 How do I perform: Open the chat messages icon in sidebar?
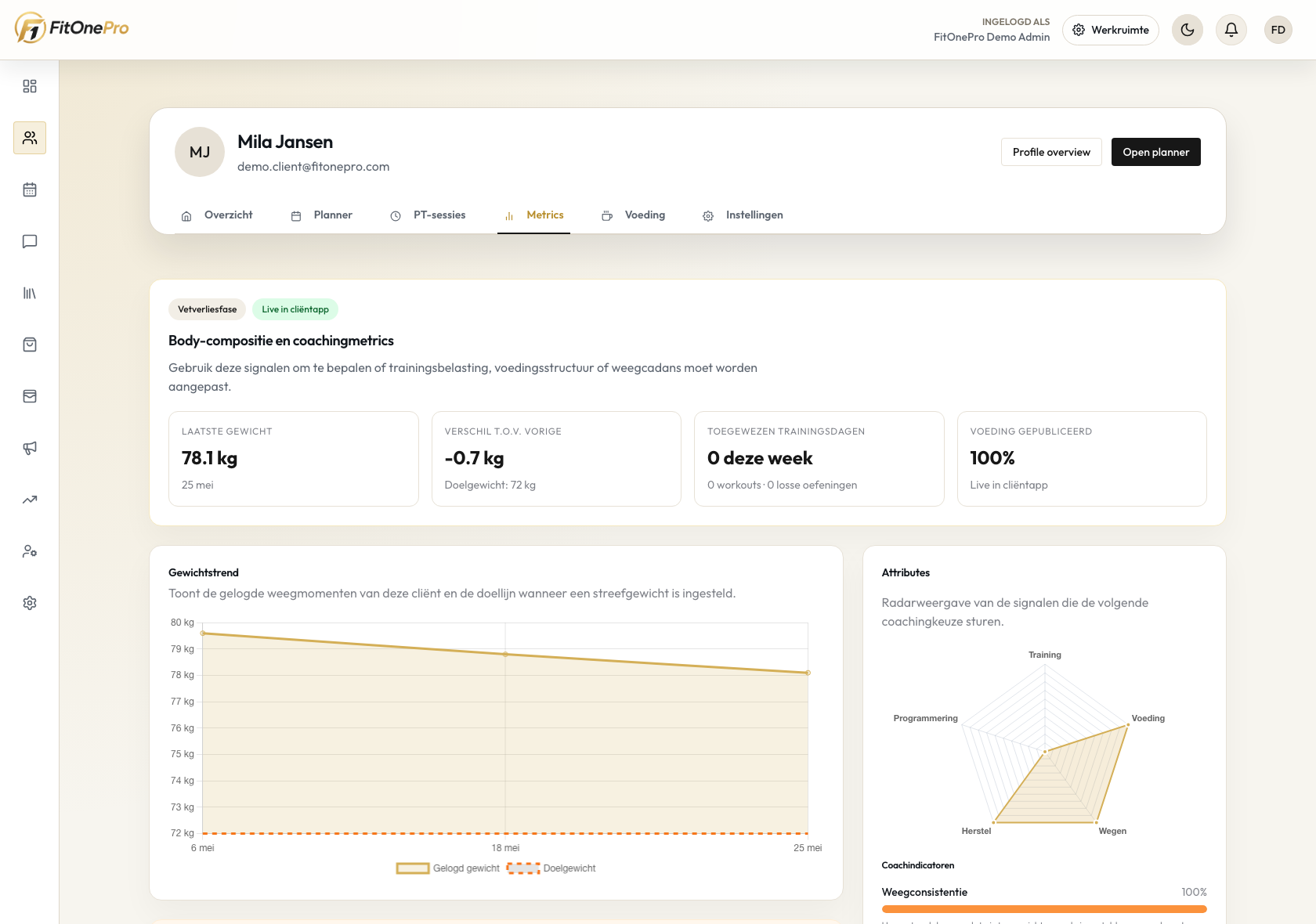(x=30, y=241)
